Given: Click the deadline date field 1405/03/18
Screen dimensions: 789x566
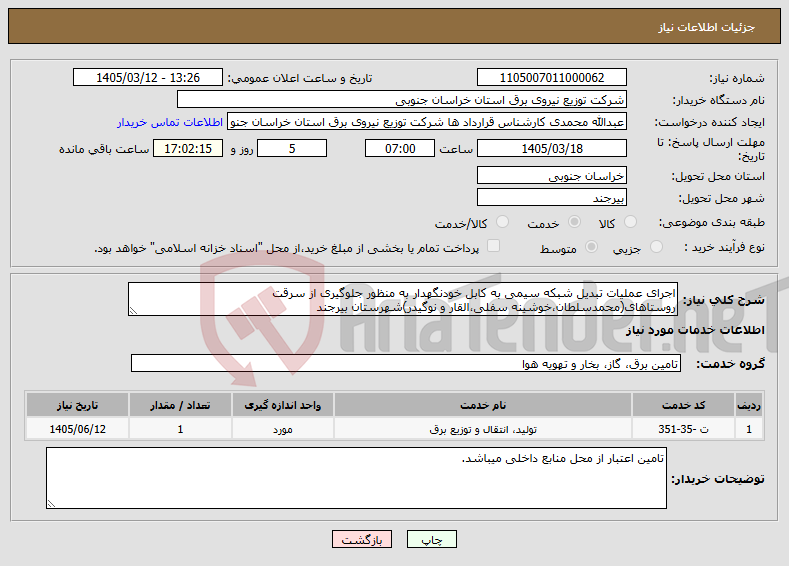Looking at the screenshot, I should [551, 148].
